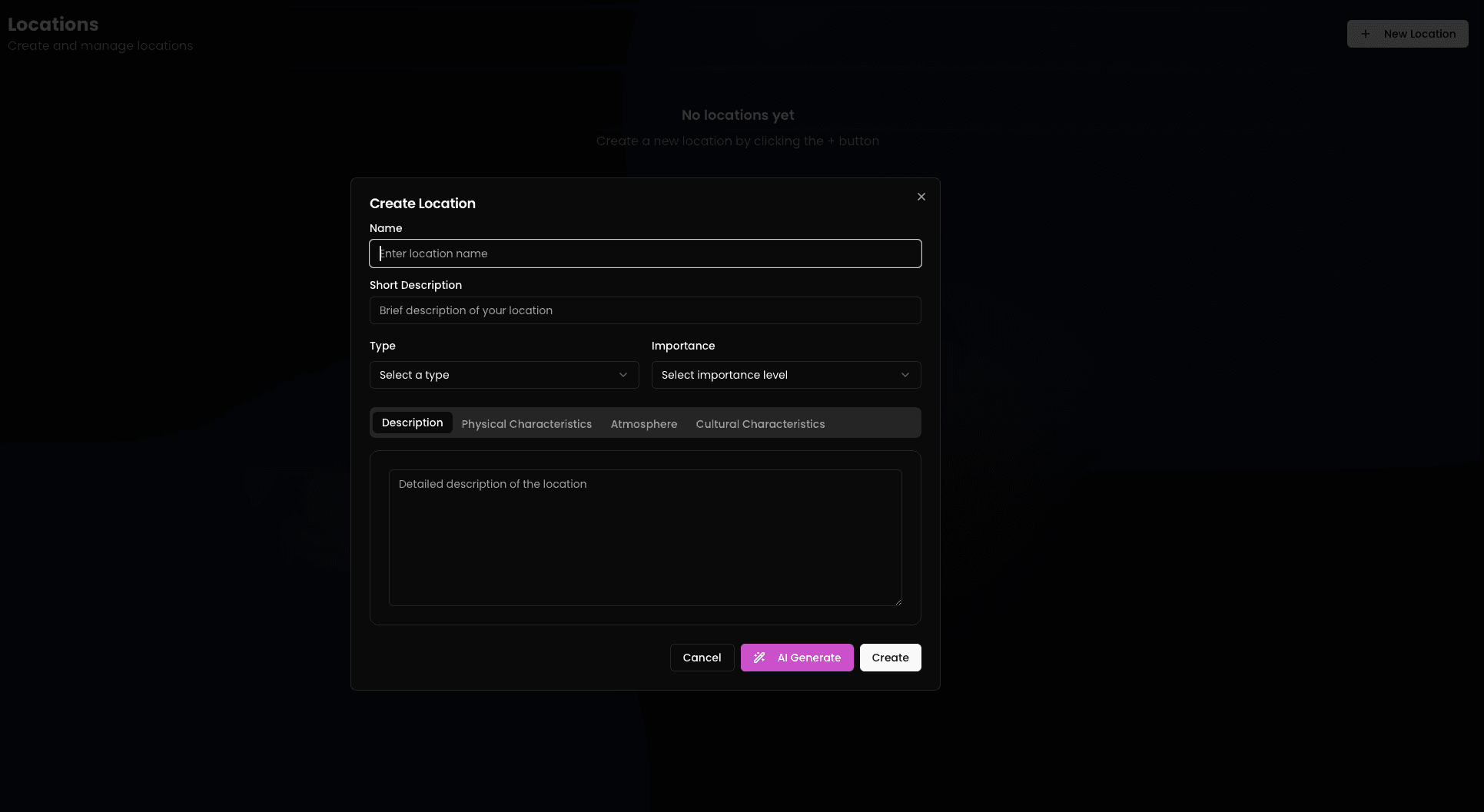Screen dimensions: 1484x812
Task: Click the Importance dropdown chevron arrow
Action: (905, 375)
